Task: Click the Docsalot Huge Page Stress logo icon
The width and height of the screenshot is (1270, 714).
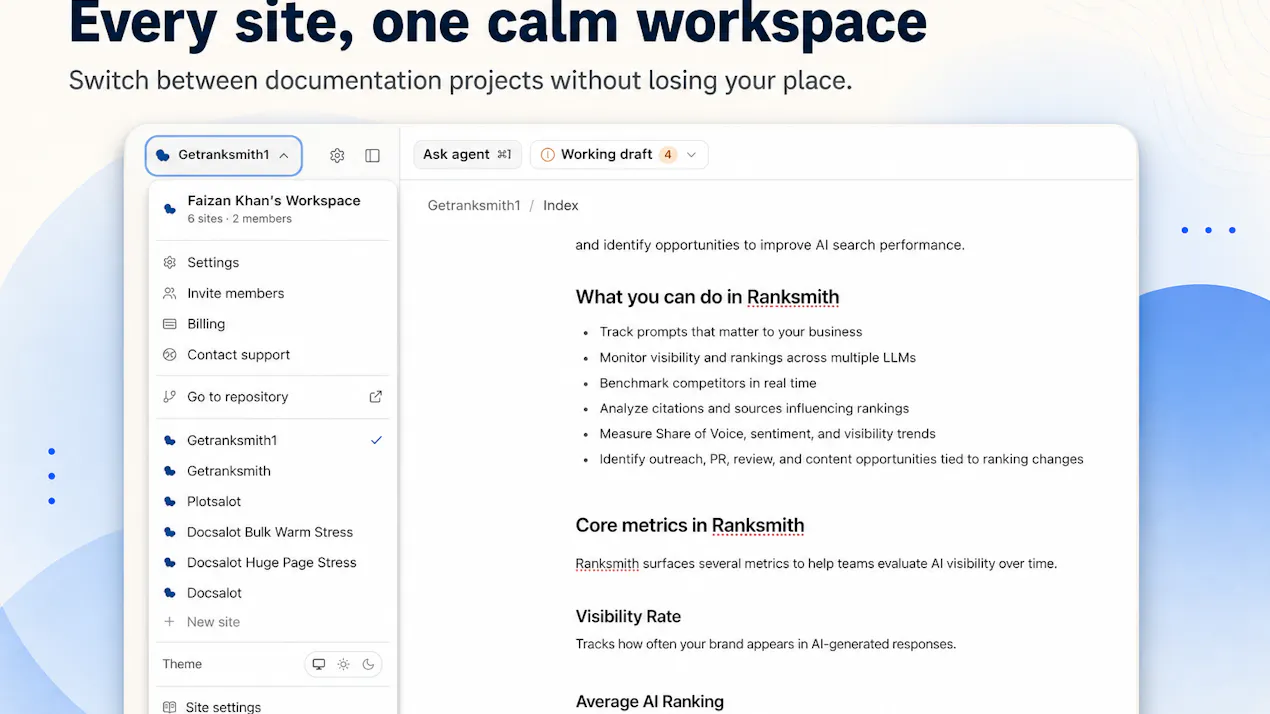Action: point(169,563)
